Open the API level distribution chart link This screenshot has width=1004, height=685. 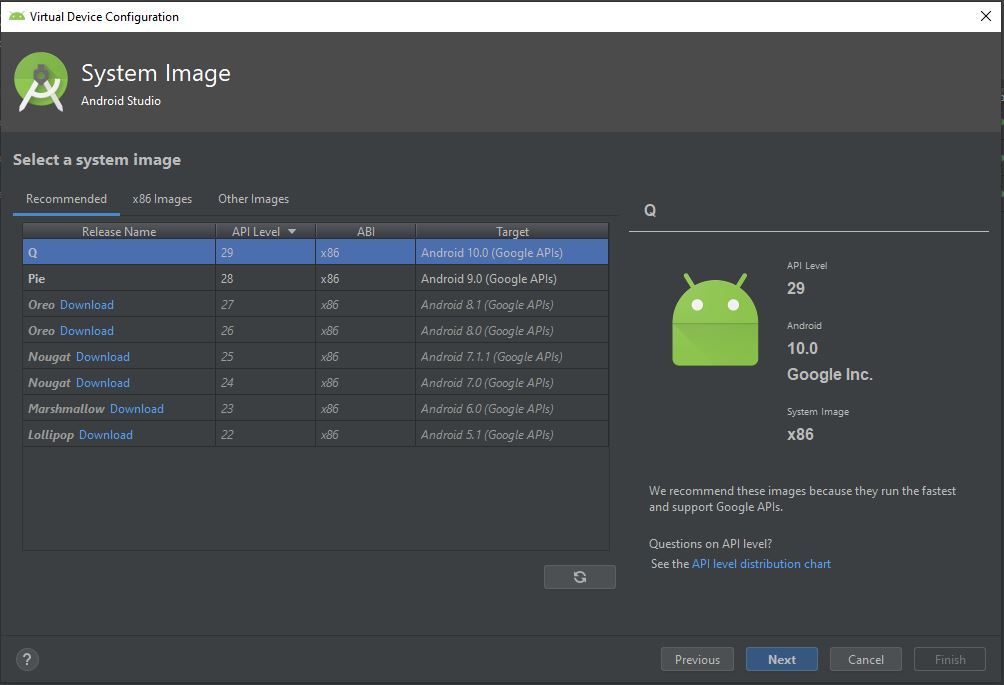pyautogui.click(x=761, y=564)
